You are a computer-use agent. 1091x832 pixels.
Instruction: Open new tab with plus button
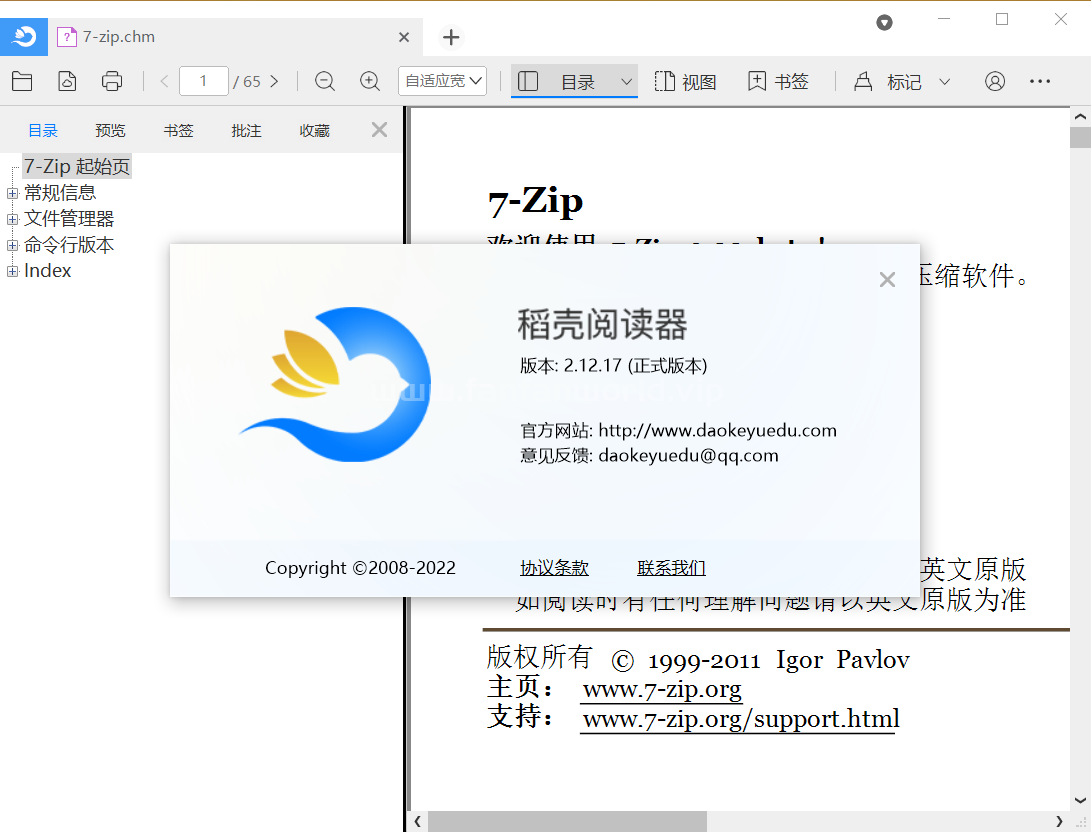pos(451,37)
